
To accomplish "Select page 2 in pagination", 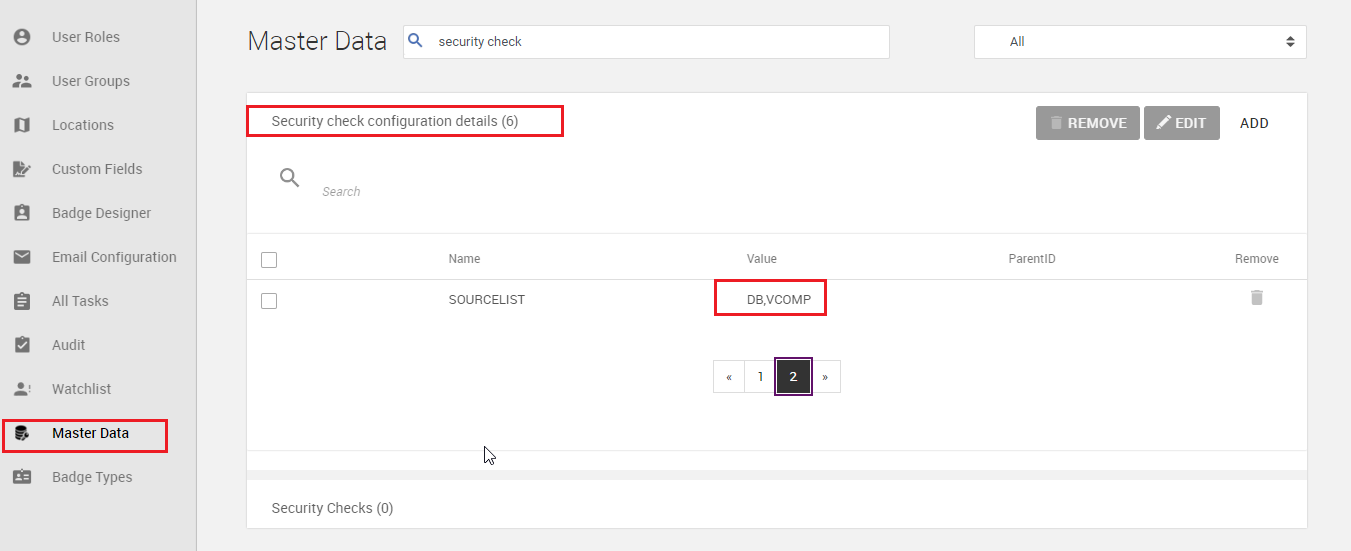I will coord(793,377).
